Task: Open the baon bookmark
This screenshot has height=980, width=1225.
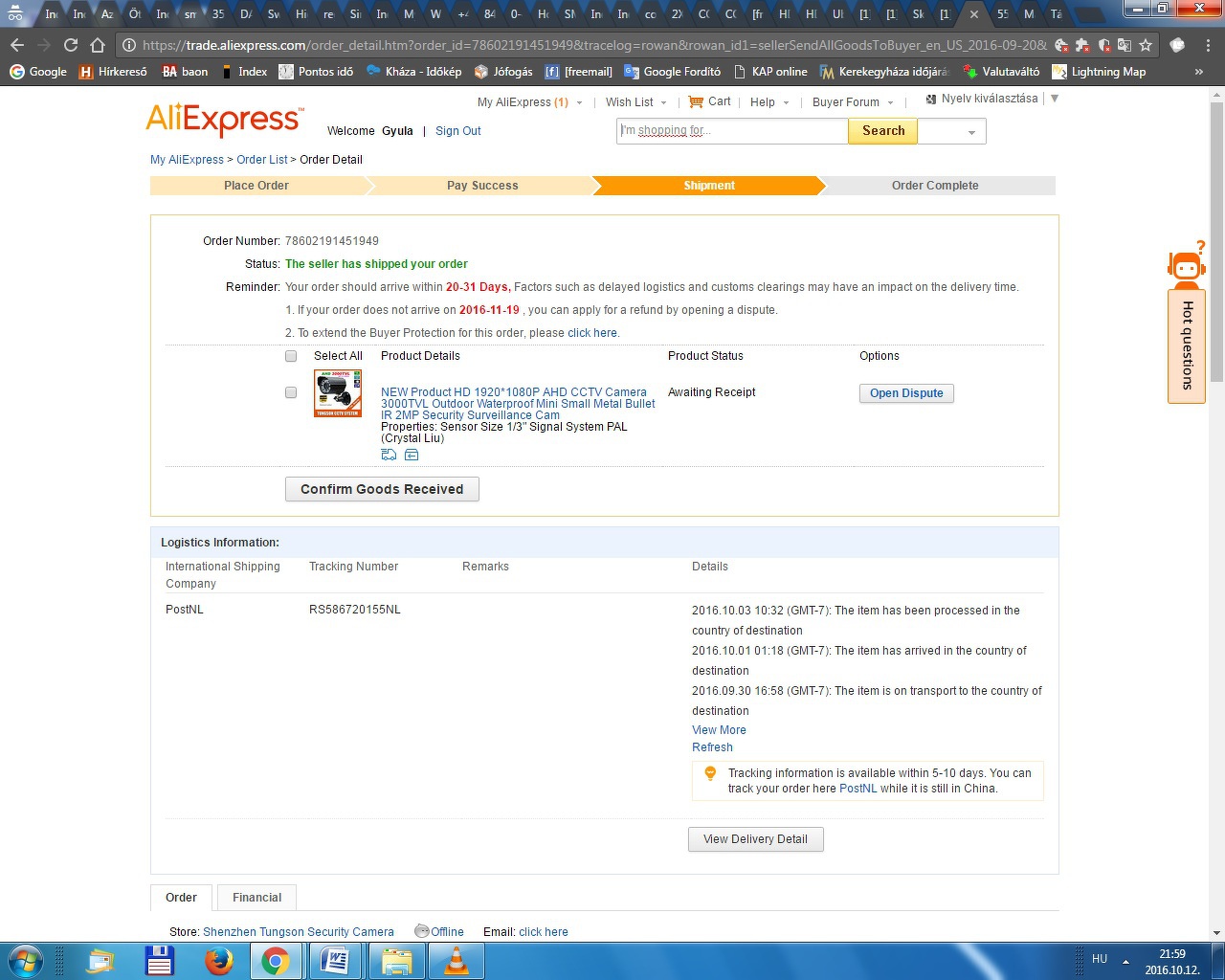Action: [185, 72]
